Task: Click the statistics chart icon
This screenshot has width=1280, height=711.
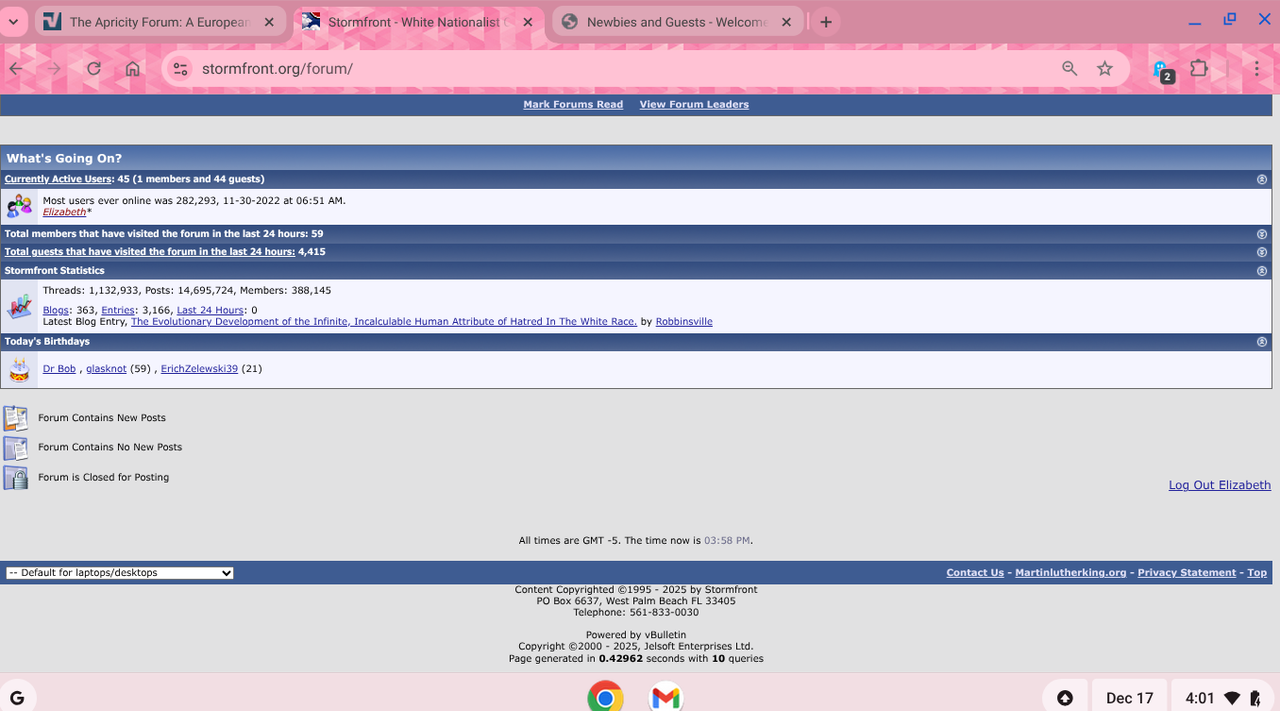Action: [20, 306]
